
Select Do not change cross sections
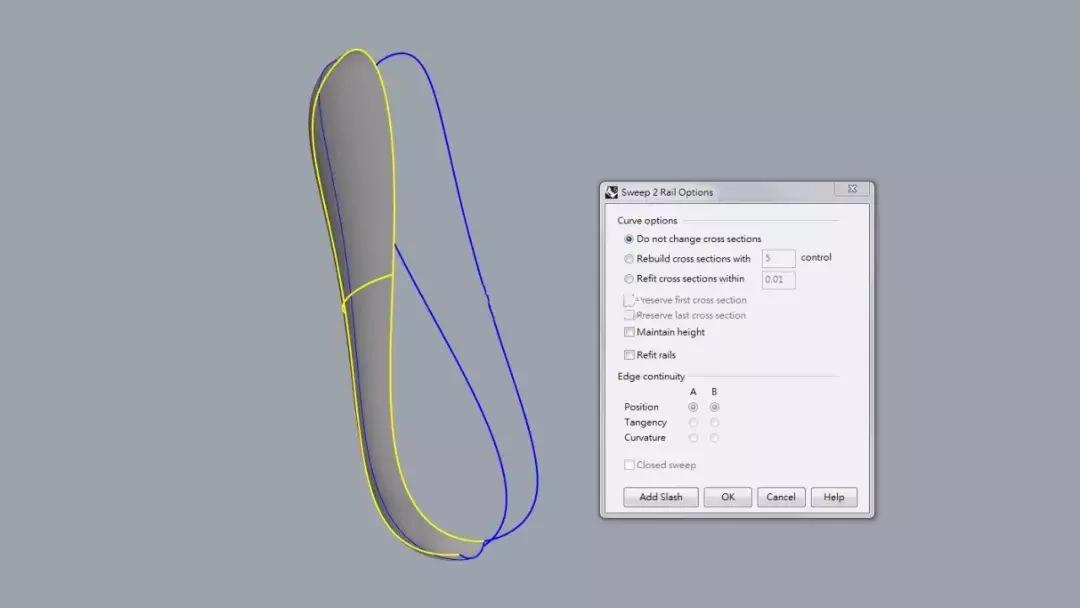coord(629,239)
